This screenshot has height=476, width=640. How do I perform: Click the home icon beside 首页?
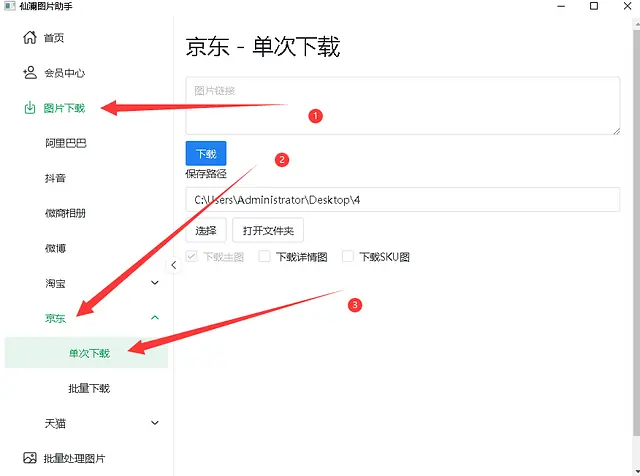click(30, 38)
